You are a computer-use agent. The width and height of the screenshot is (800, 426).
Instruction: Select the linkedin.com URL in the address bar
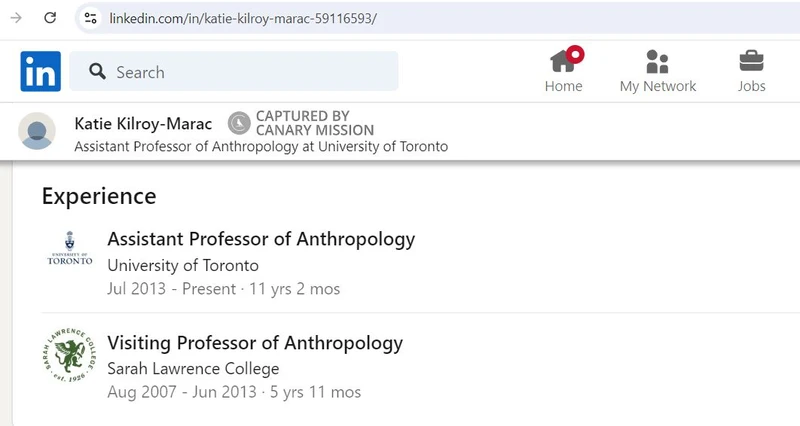tap(243, 18)
